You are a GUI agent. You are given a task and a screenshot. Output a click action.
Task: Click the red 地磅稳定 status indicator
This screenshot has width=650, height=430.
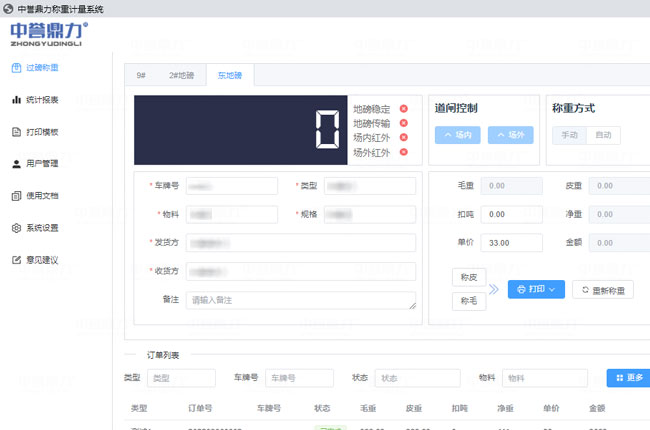point(404,109)
